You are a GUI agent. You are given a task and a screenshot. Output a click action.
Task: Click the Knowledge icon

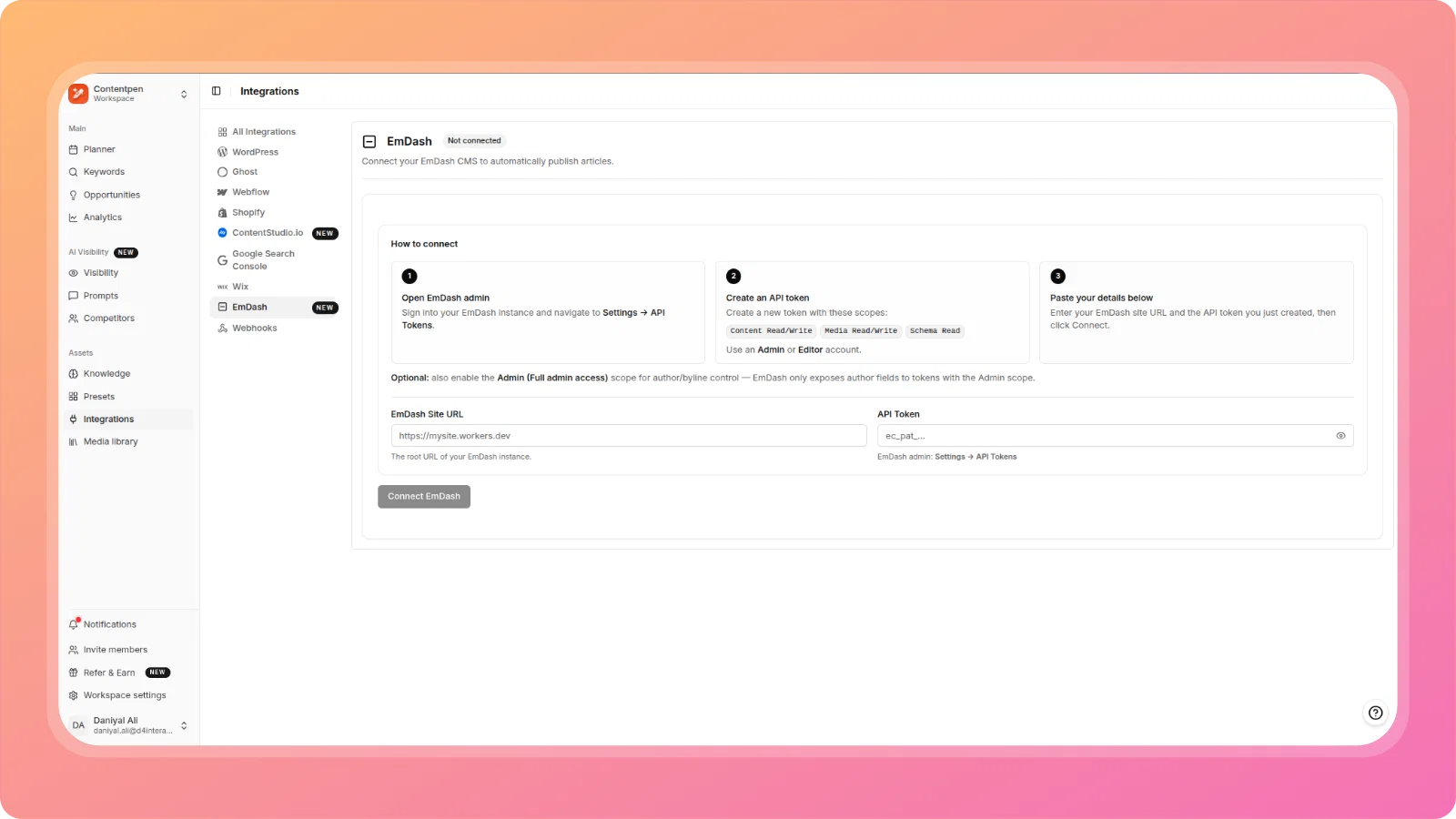point(74,374)
